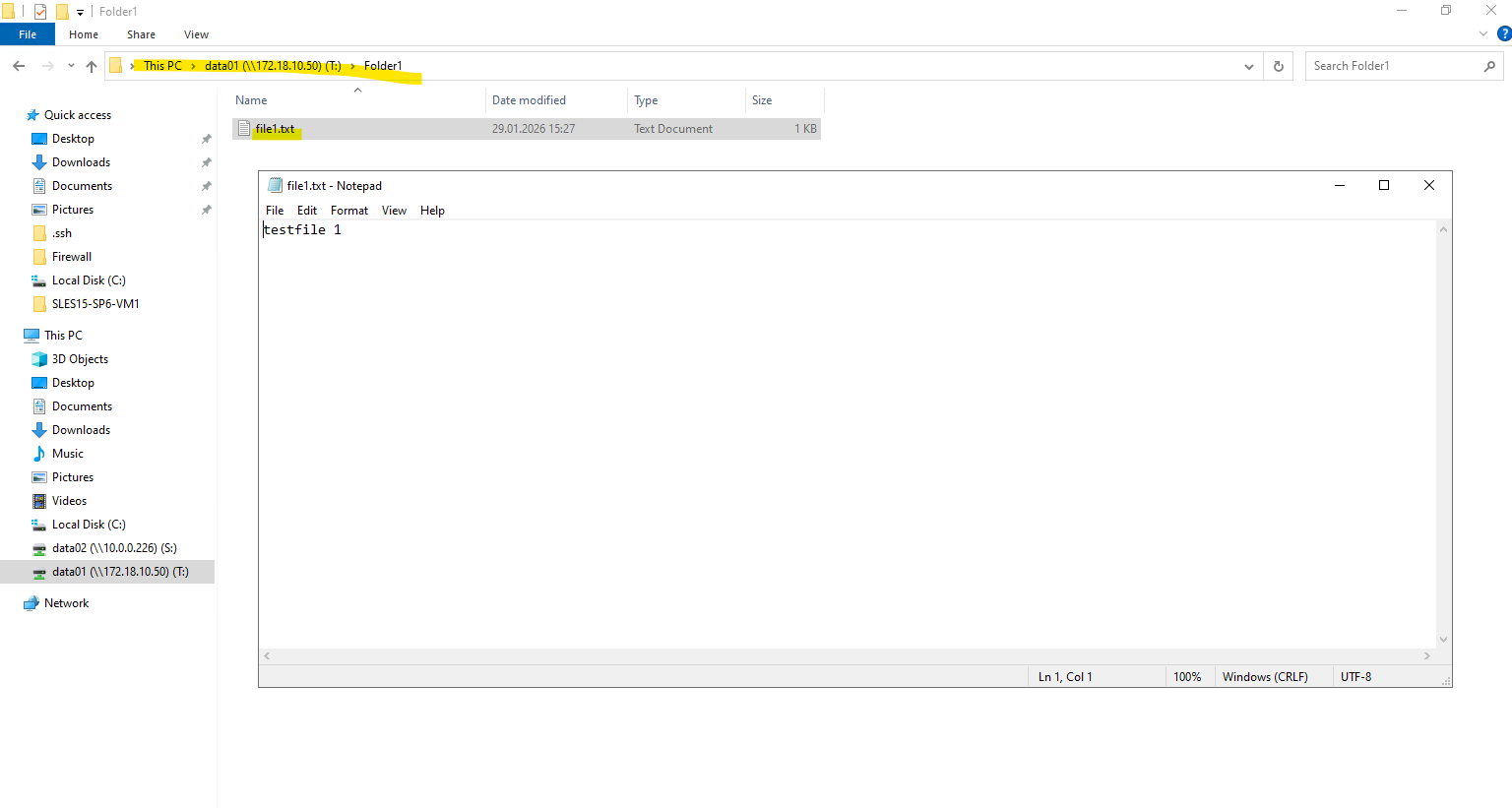The width and height of the screenshot is (1512, 808).
Task: Click 'Ln 1, Col 1' in Notepad status bar
Action: click(1065, 677)
